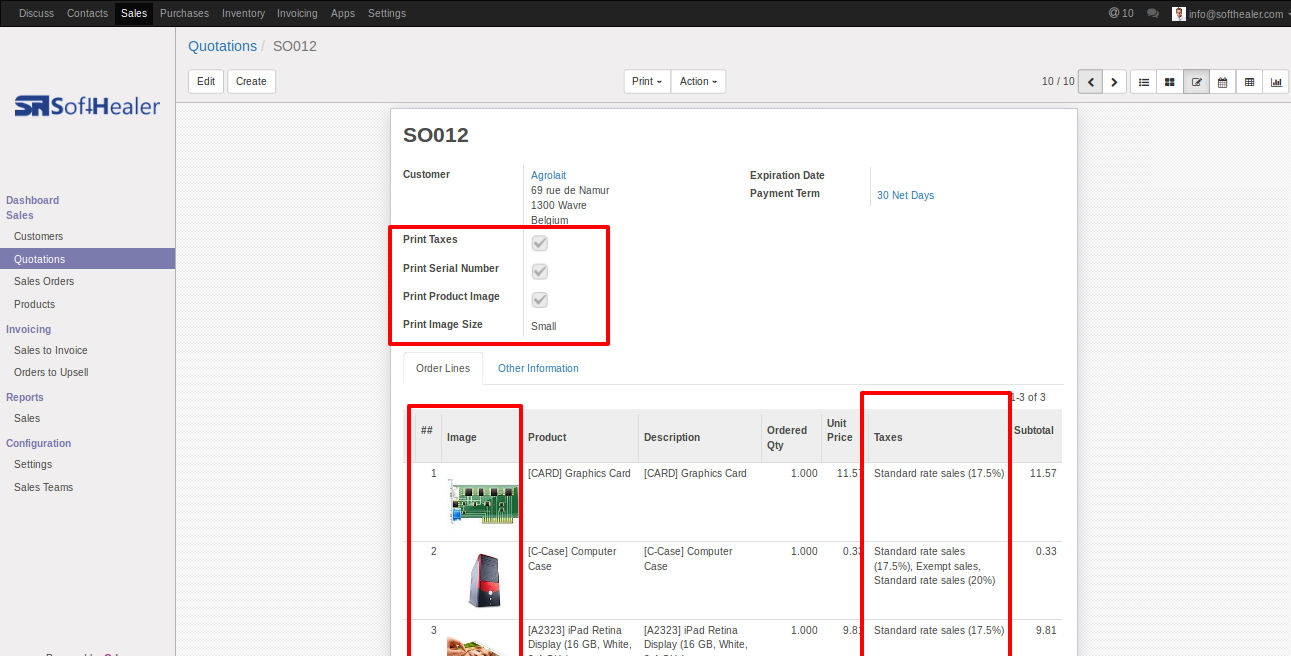Click the Graphics Card product image
Screen dimensions: 1291x656
(484, 501)
